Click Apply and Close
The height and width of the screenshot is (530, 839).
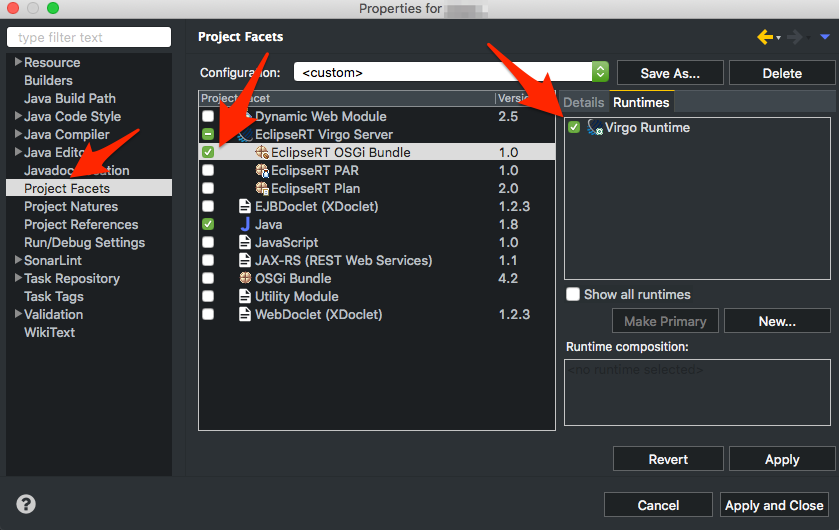(774, 505)
